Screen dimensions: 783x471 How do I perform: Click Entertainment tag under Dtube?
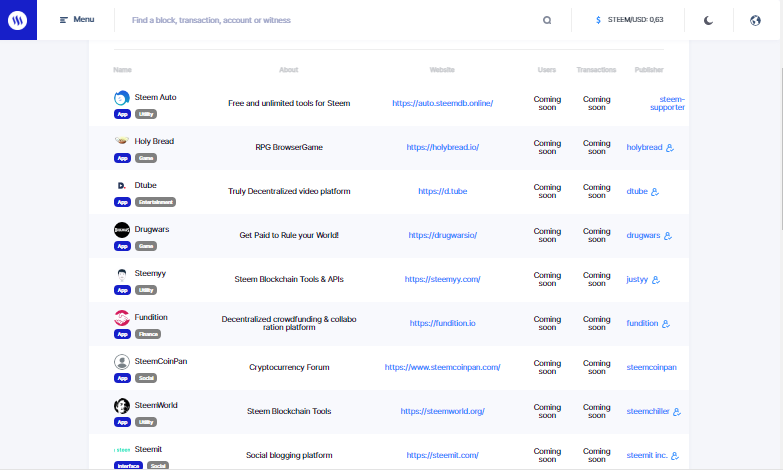155,202
